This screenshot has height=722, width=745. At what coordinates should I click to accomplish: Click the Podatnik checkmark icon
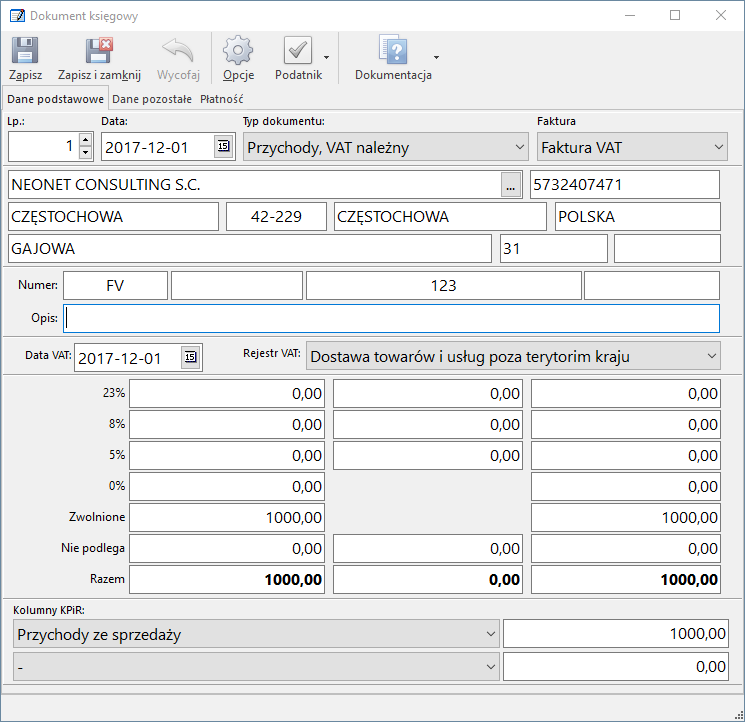click(x=297, y=52)
